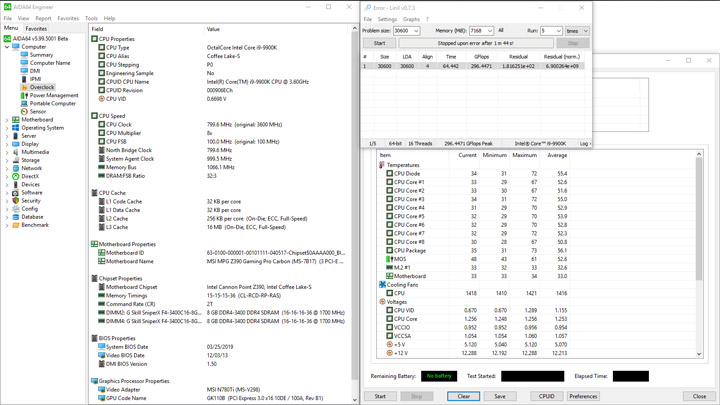Select the Security shield icon
The image size is (720, 405).
point(16,201)
